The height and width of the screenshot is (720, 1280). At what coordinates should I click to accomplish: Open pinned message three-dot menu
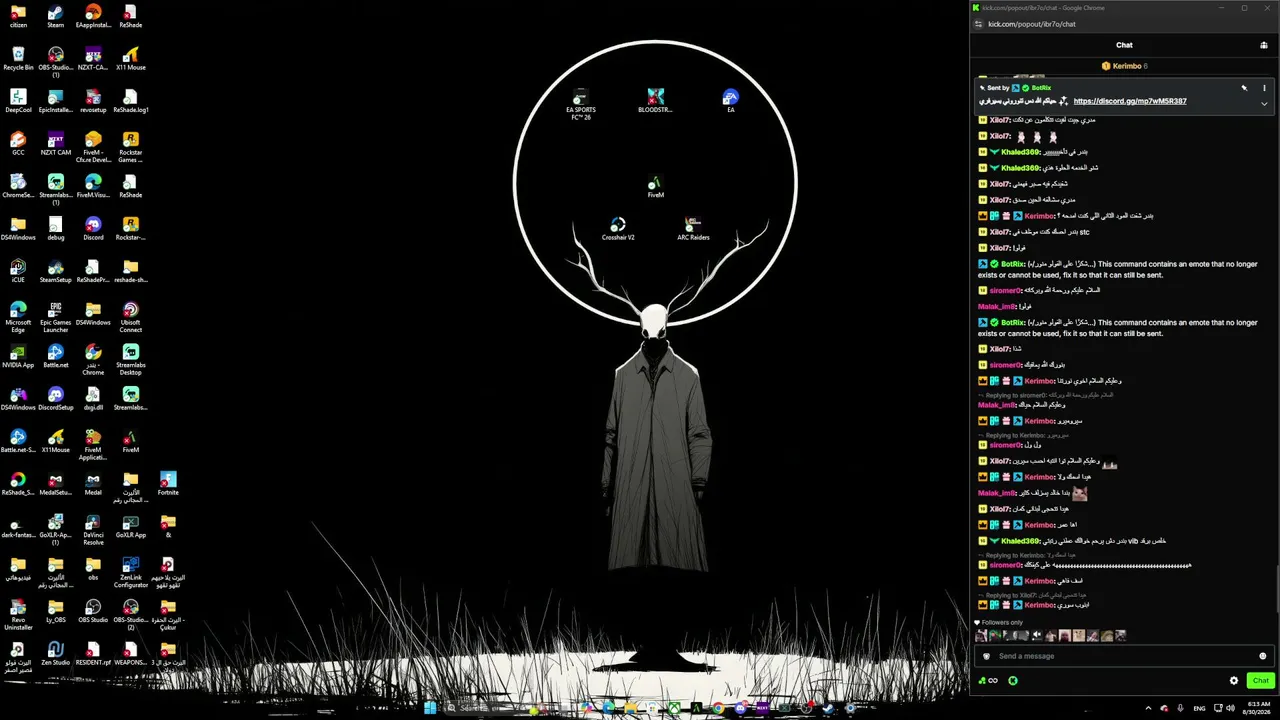click(x=1264, y=88)
